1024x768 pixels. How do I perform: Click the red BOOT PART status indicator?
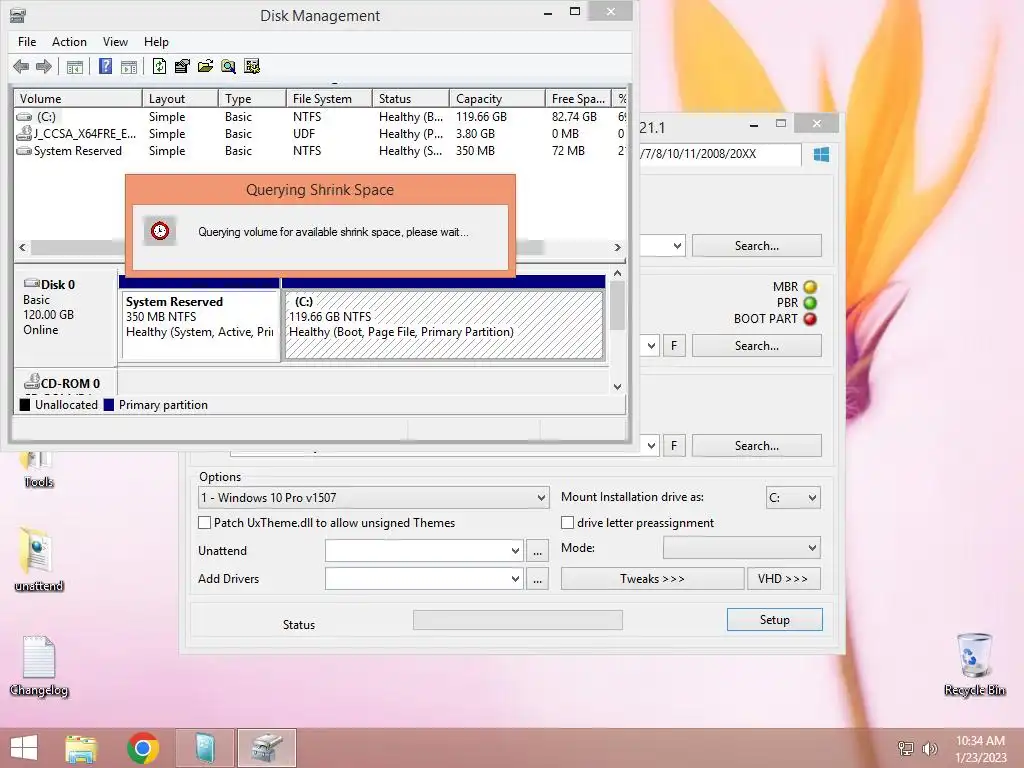click(810, 319)
